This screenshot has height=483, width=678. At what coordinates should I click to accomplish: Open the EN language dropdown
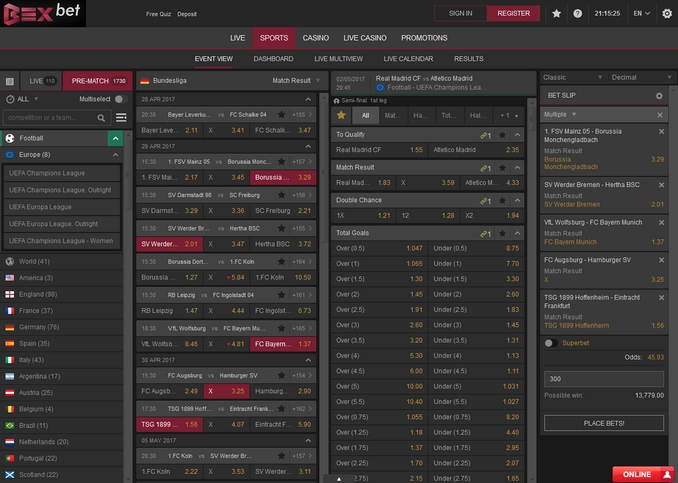[x=642, y=13]
